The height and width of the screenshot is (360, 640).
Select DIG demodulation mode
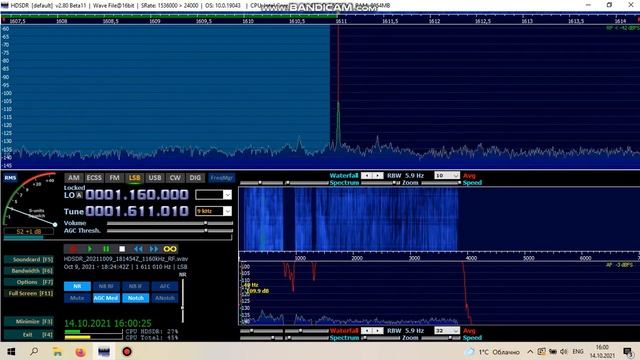(195, 178)
